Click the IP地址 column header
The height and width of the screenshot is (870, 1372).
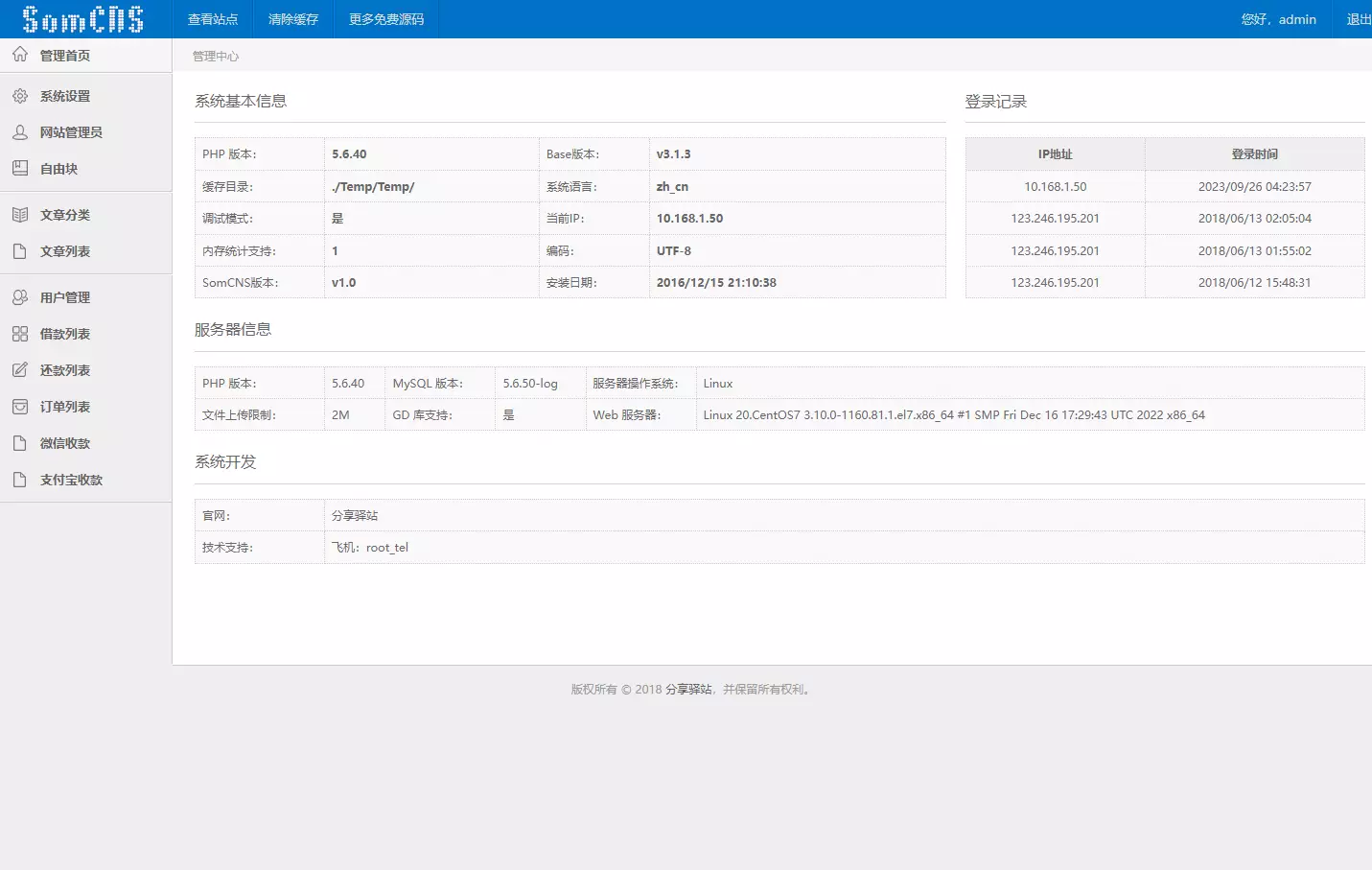(x=1055, y=154)
